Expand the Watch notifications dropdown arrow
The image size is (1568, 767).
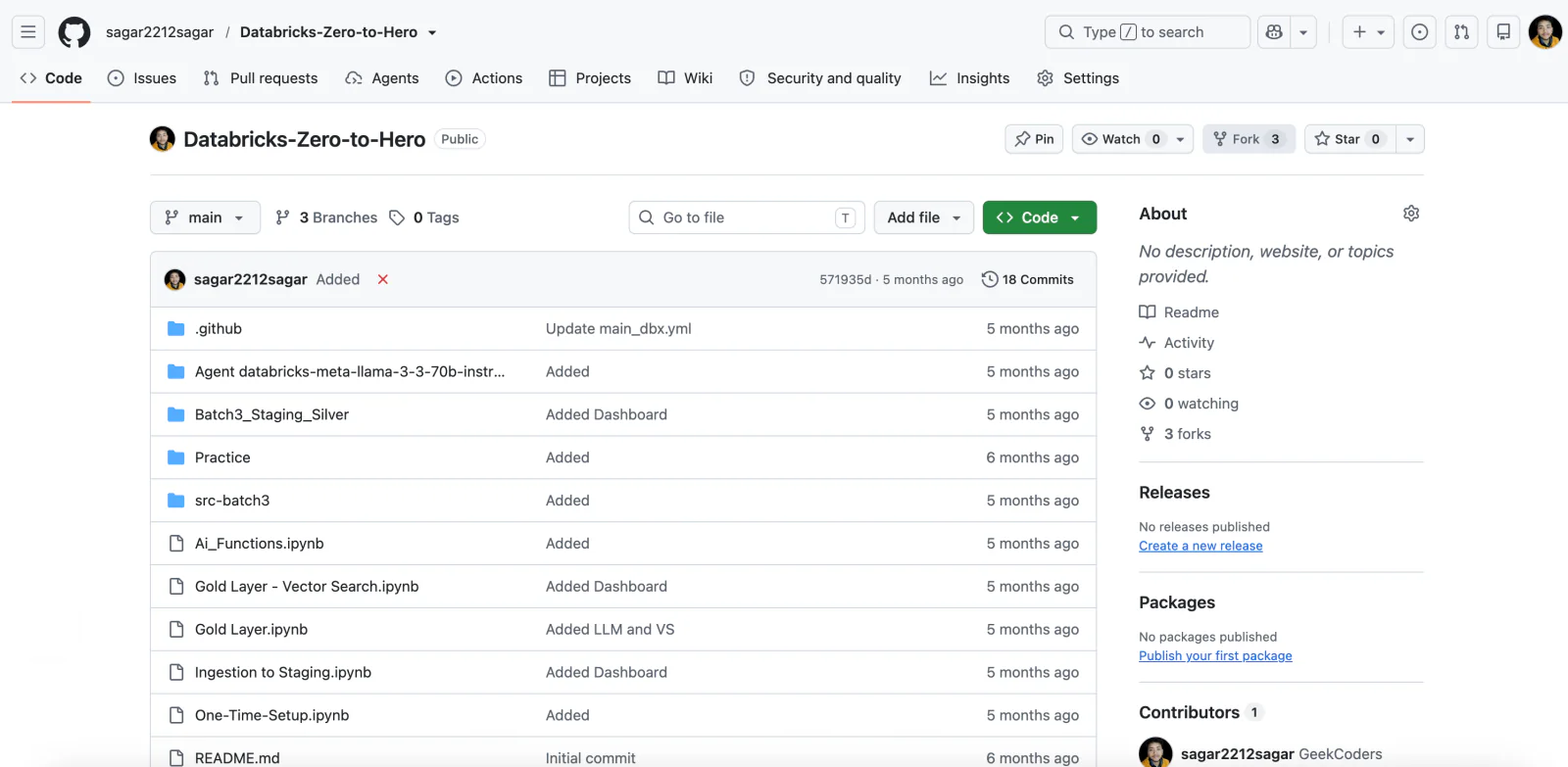pos(1180,139)
